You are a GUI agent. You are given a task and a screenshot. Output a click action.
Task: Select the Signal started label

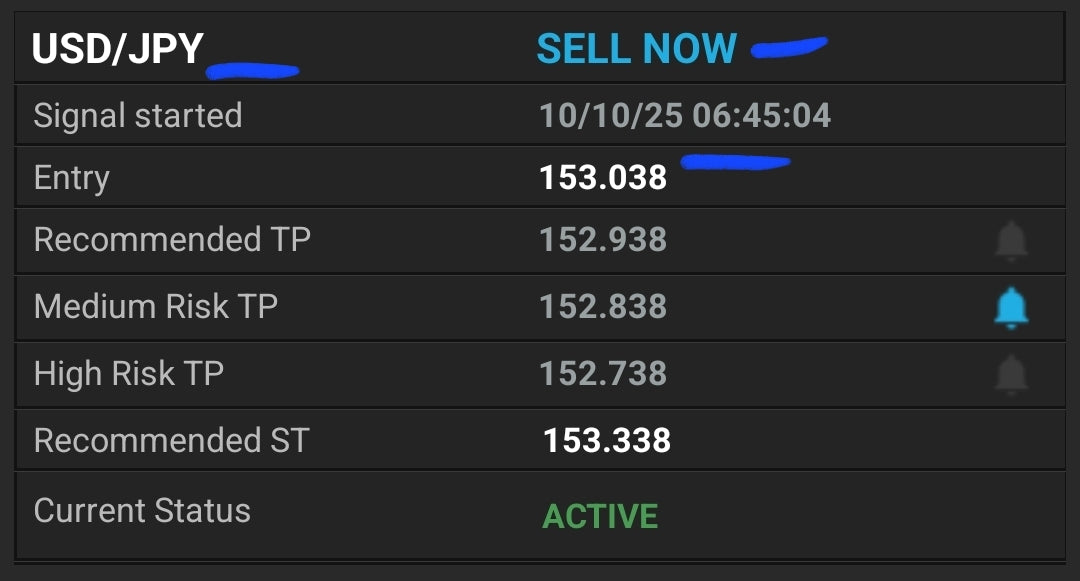(x=137, y=116)
